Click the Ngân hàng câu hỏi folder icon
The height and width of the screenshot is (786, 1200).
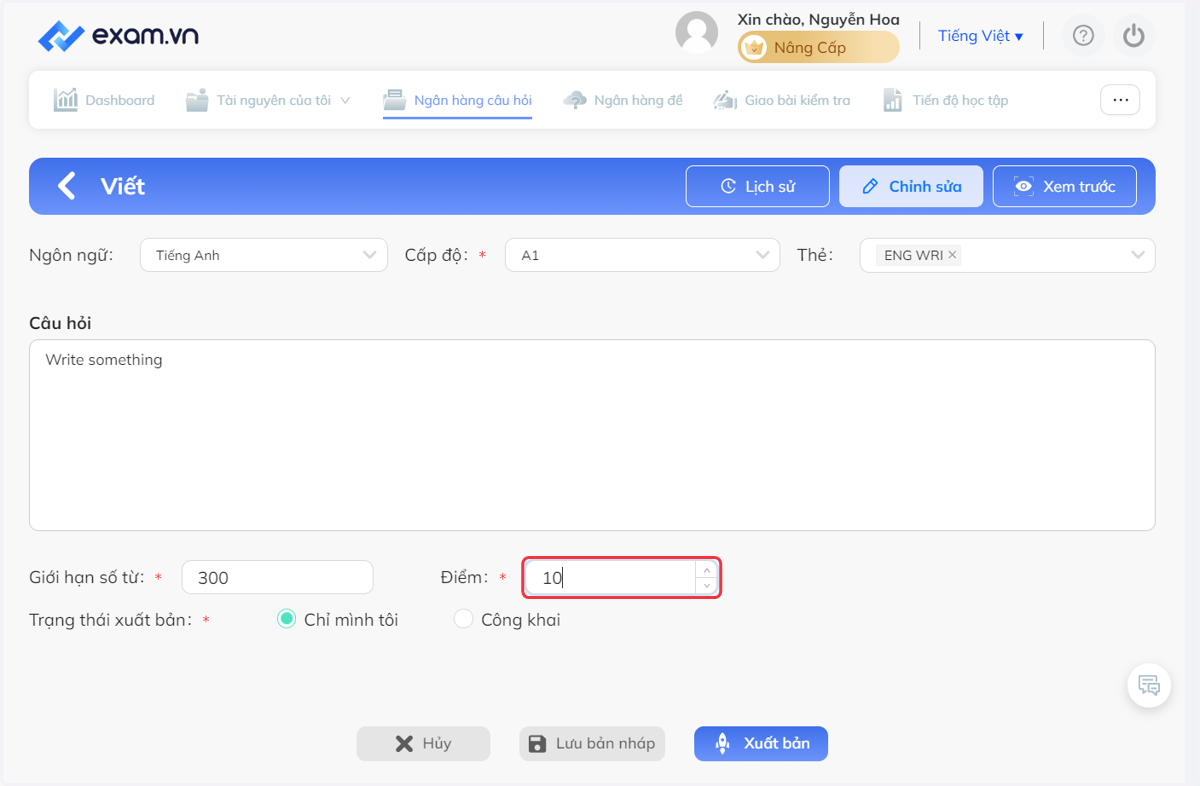pyautogui.click(x=396, y=100)
